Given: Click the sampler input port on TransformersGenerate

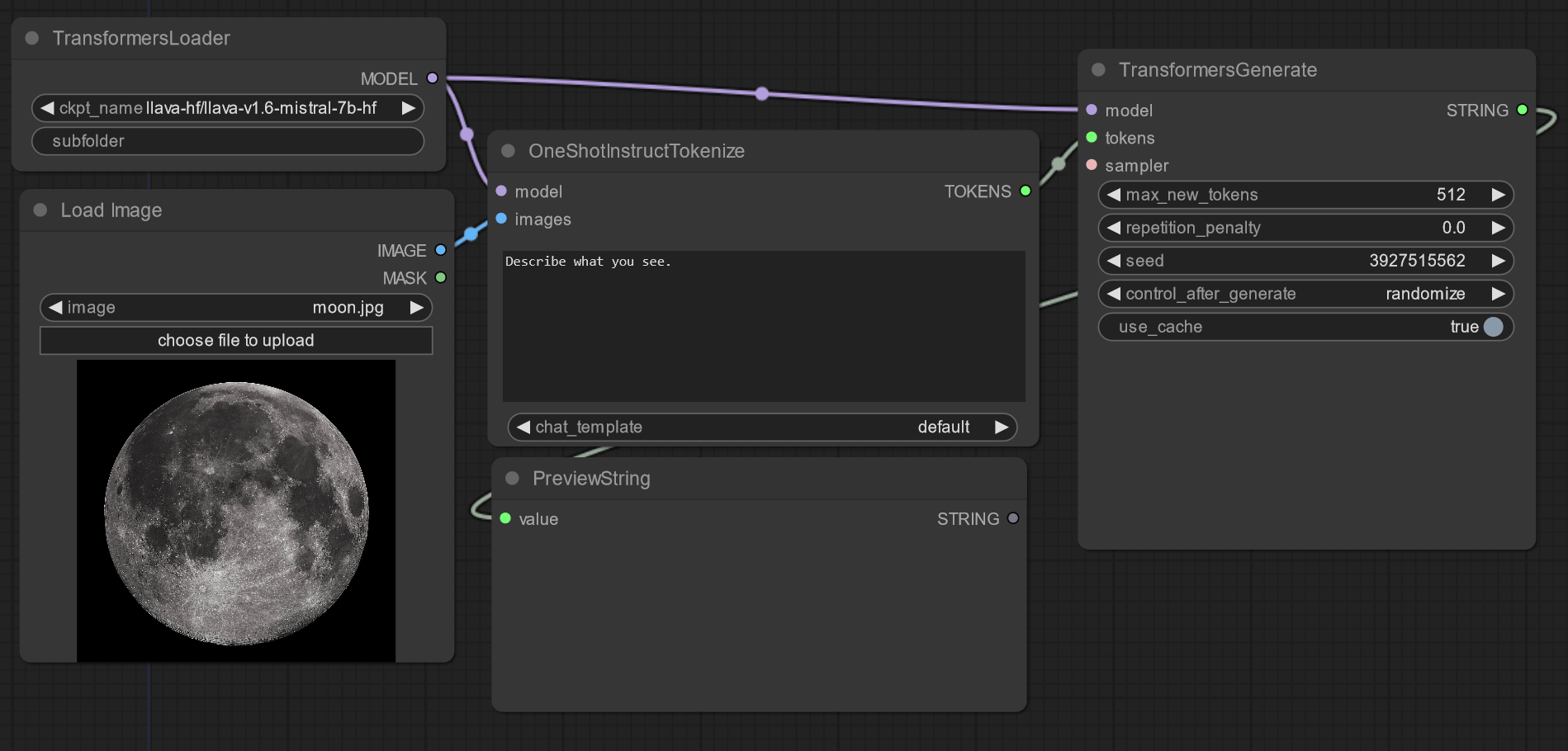Looking at the screenshot, I should [1092, 165].
